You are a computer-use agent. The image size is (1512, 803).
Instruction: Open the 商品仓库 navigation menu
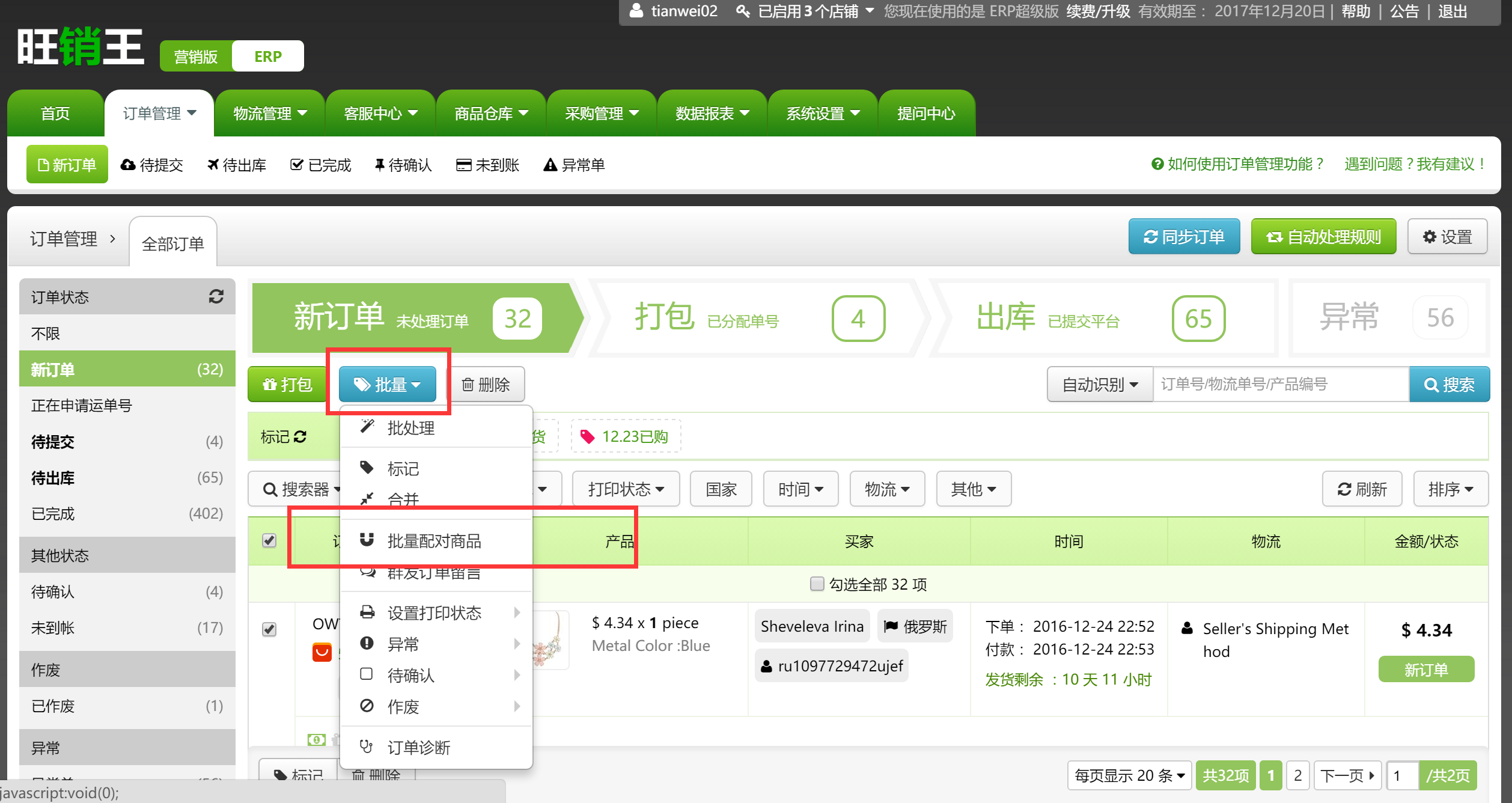click(x=491, y=113)
